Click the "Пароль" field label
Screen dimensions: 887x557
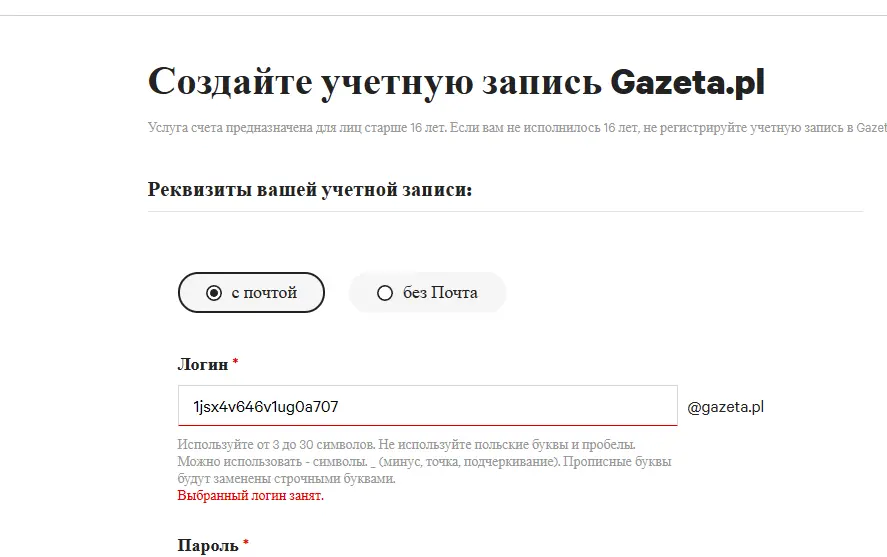(x=208, y=545)
